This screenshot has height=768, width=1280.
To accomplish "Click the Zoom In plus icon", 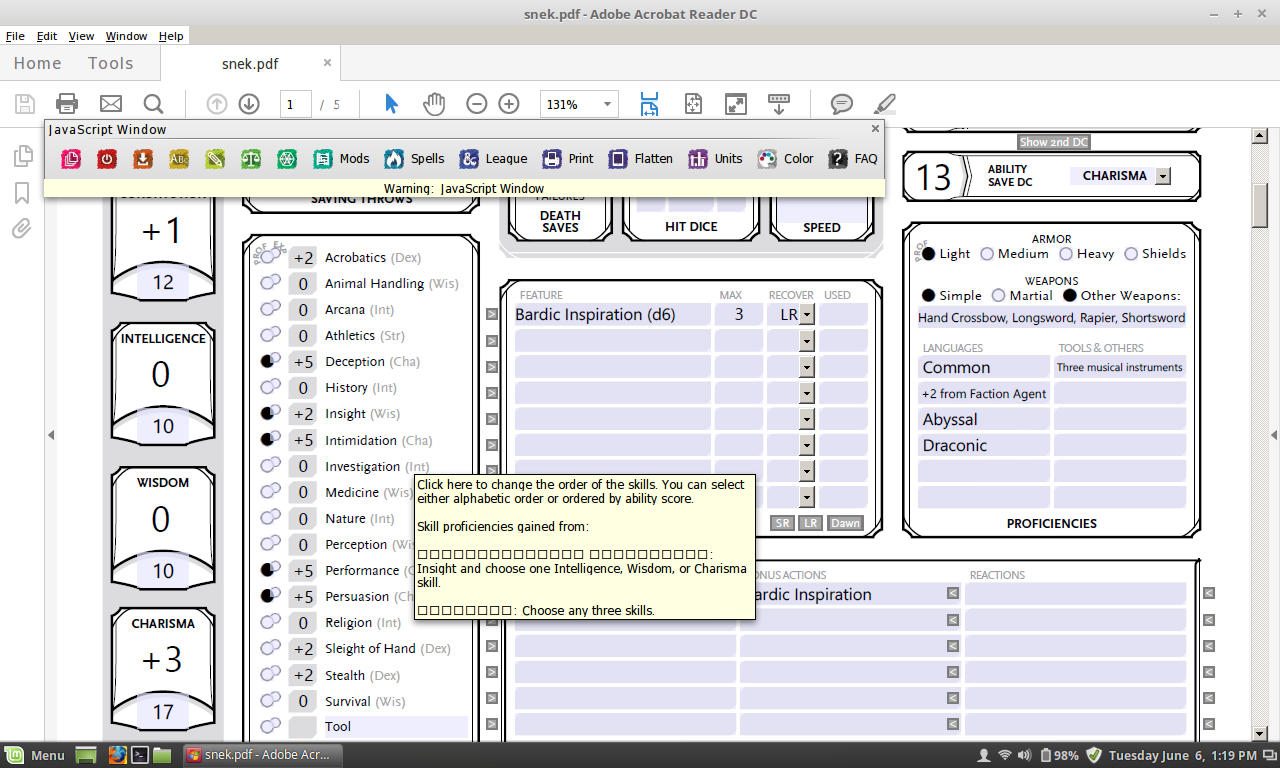I will [509, 104].
